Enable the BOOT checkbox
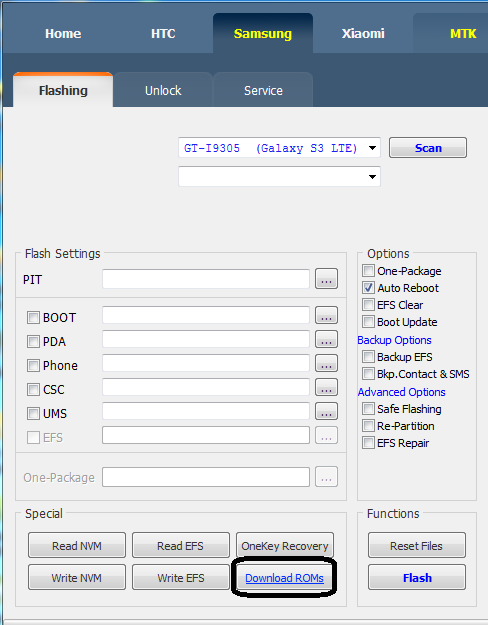 [x=33, y=318]
